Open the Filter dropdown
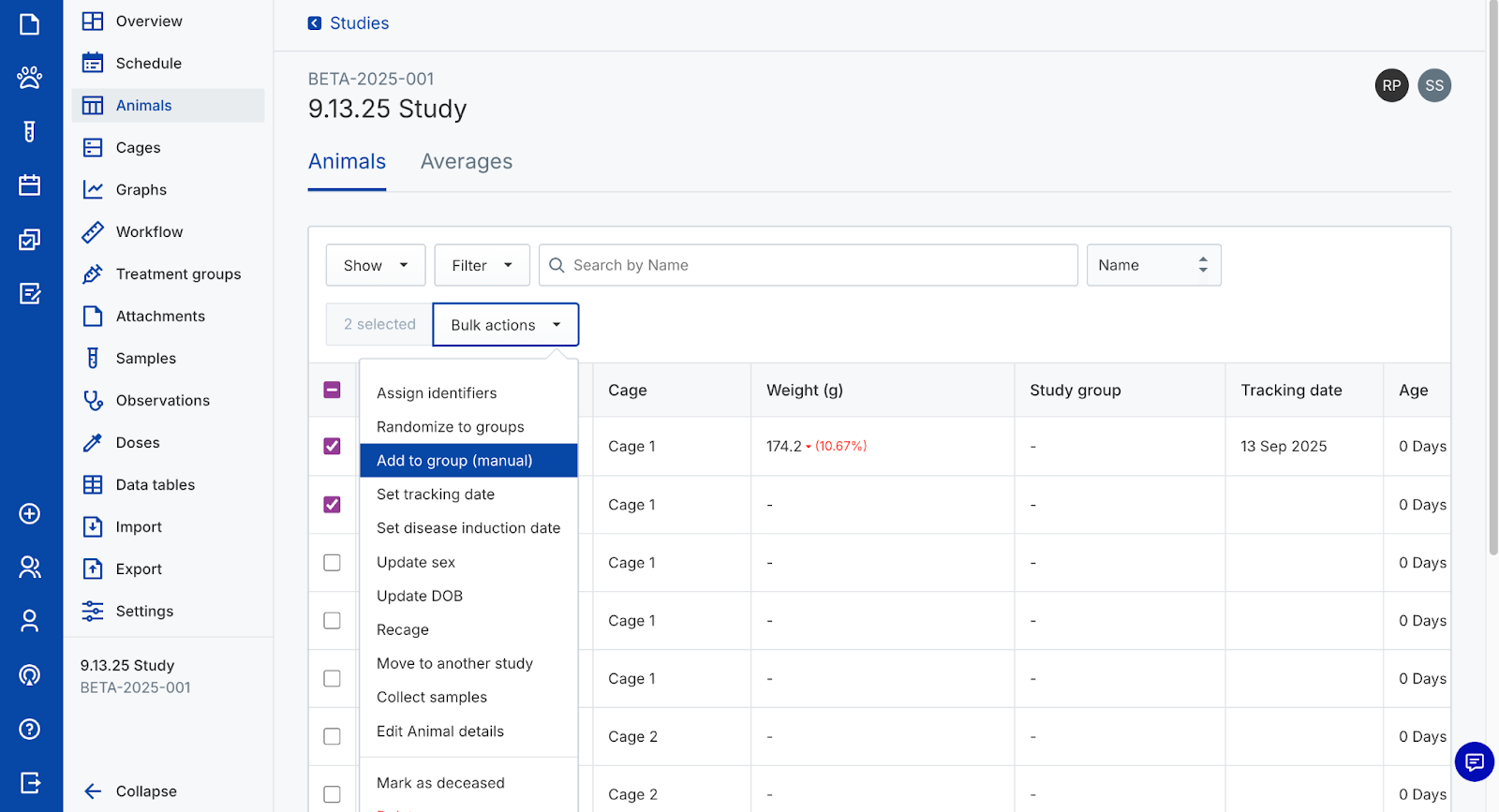Screen dimensions: 1499x812 [482, 265]
